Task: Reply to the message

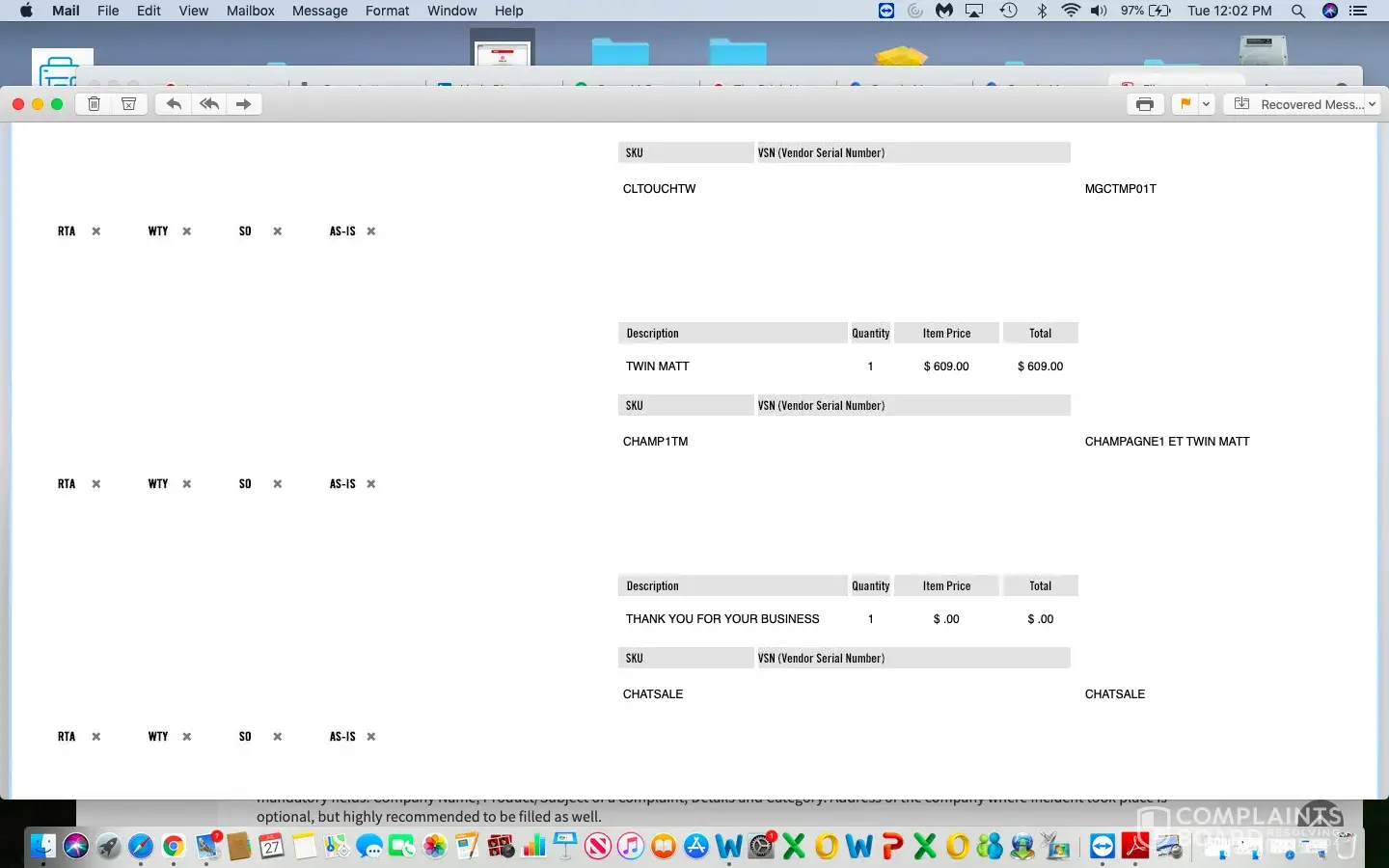Action: 174,104
